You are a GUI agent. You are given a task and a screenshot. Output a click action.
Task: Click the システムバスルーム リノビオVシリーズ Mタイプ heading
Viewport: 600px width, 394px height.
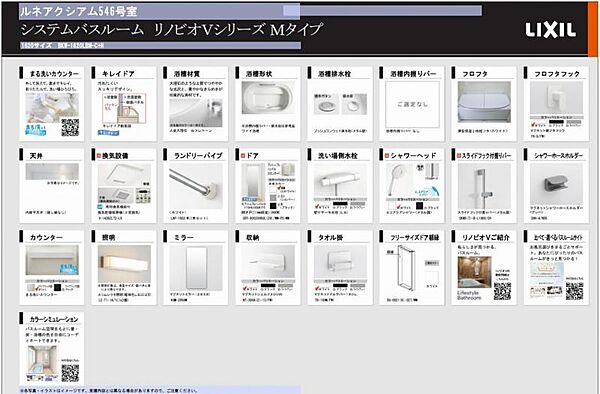[x=171, y=30]
